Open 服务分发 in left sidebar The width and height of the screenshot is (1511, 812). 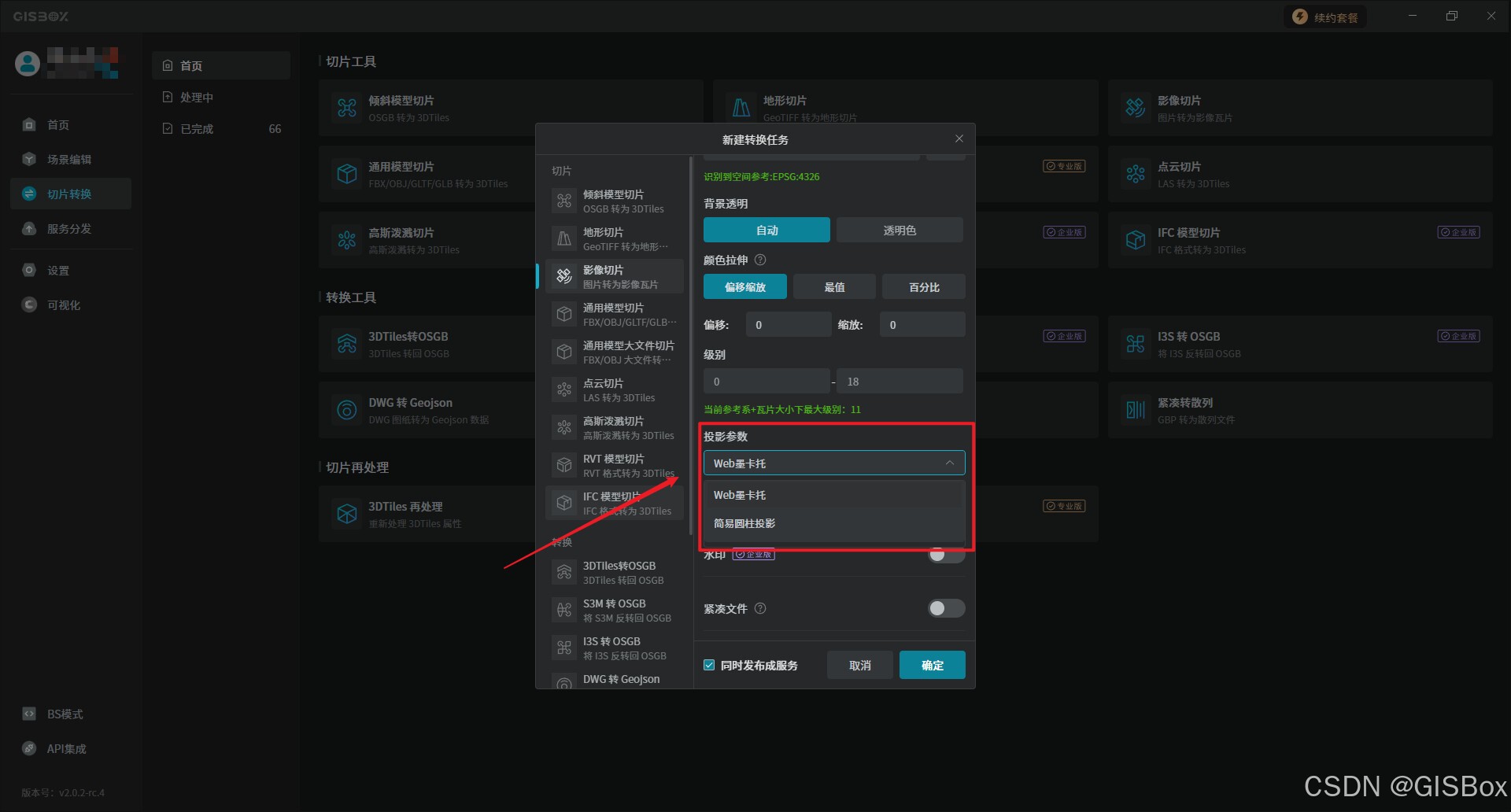(71, 229)
